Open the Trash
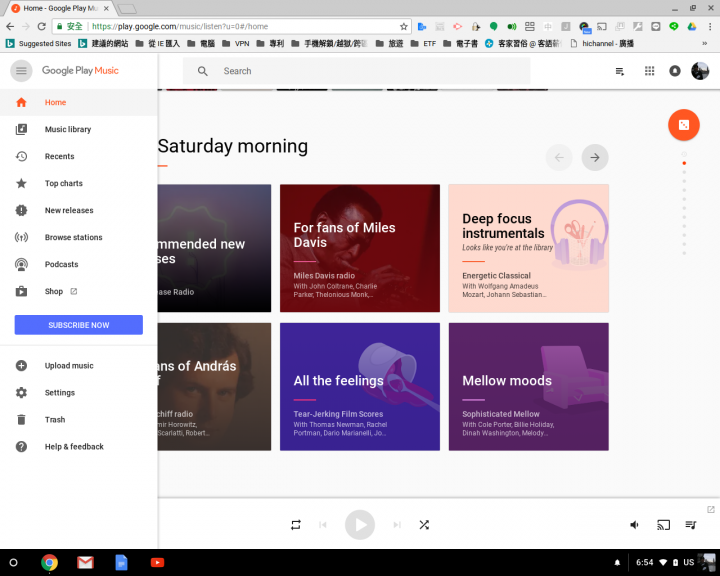The width and height of the screenshot is (720, 576). coord(79,420)
